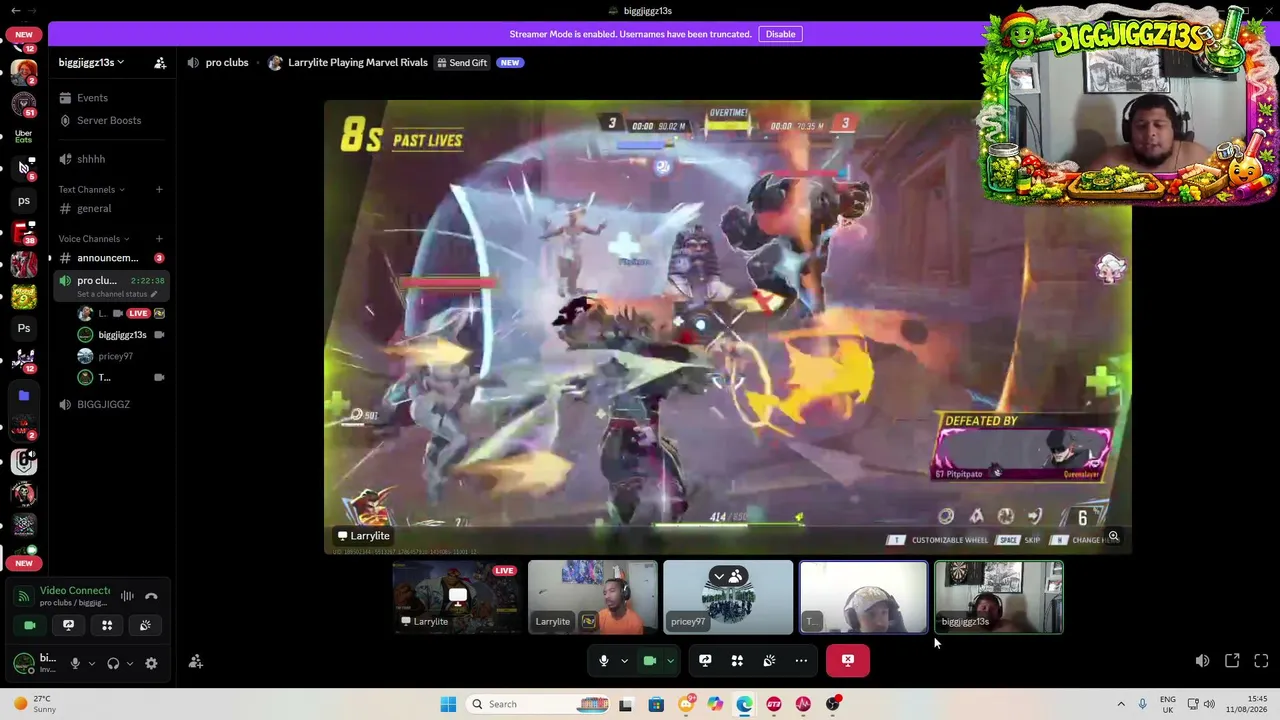Start an activity from the call control bar
This screenshot has width=1280, height=720.
tap(737, 661)
